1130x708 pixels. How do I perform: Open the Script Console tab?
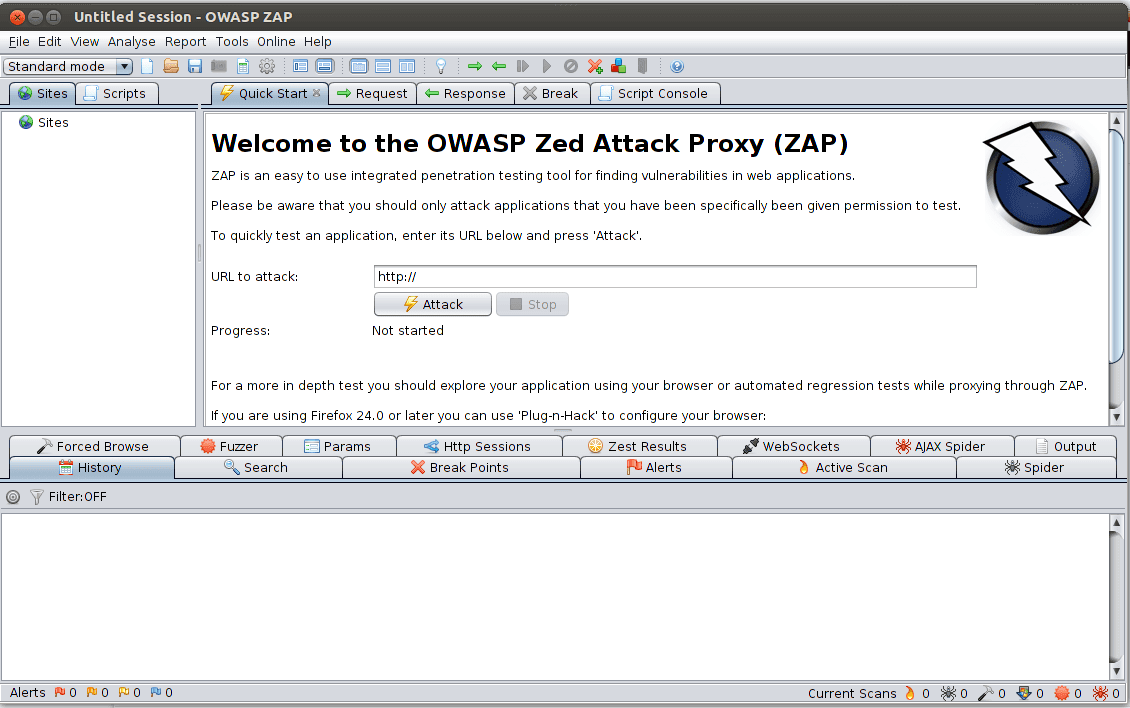pos(654,94)
